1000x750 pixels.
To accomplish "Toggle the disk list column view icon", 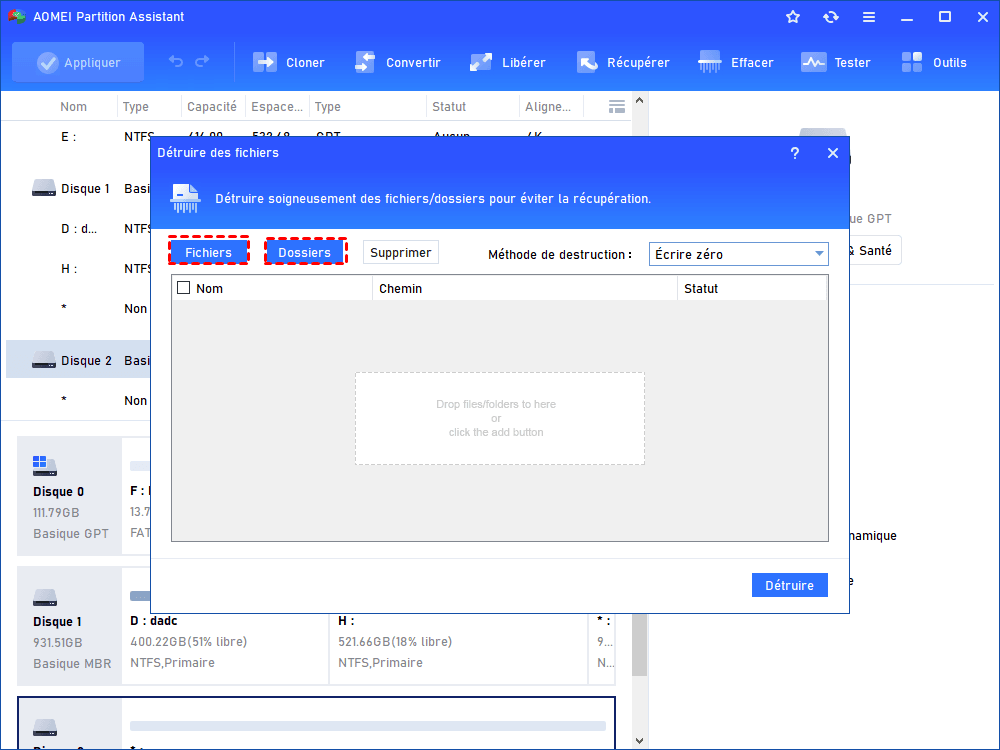I will 617,107.
